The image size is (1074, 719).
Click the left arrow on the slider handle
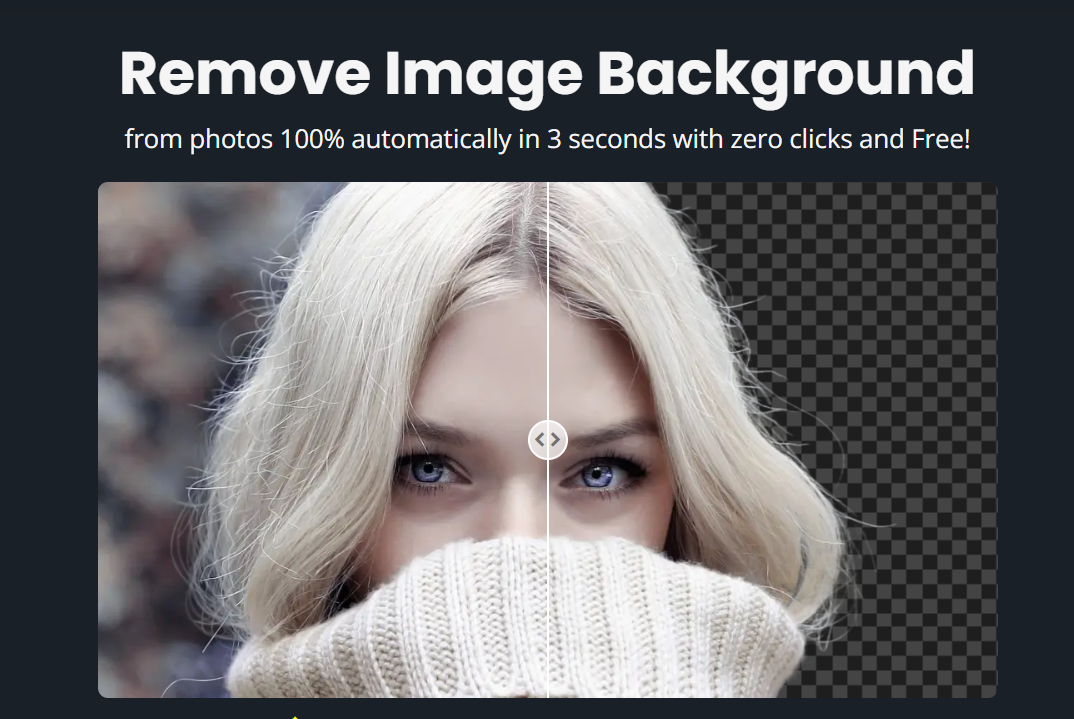click(x=540, y=439)
